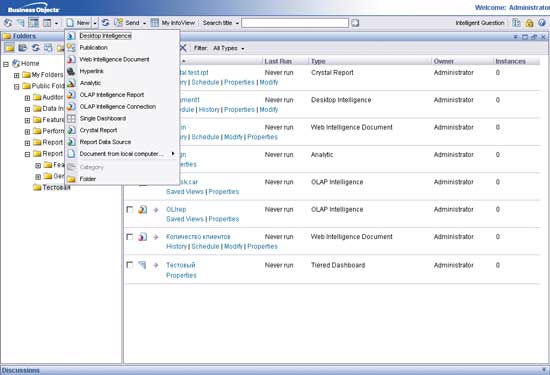
Task: Click inside the search text field
Action: point(295,23)
